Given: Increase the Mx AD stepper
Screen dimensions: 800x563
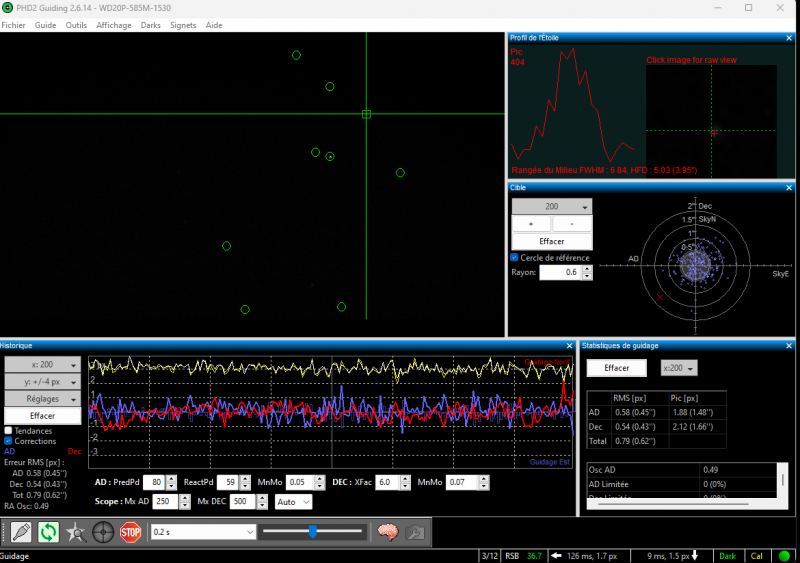Looking at the screenshot, I should coord(185,499).
